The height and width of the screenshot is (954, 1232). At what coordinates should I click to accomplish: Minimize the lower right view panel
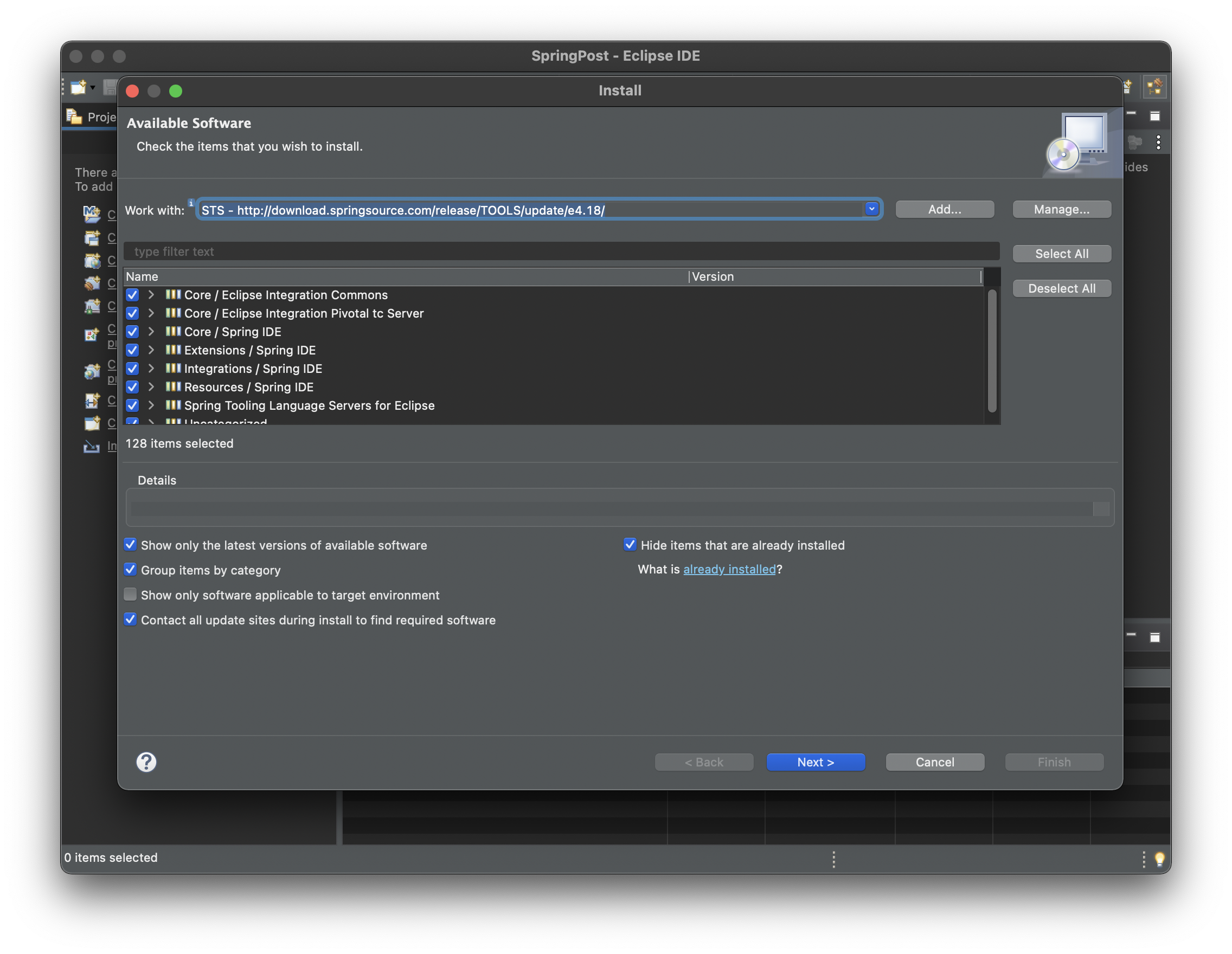tap(1131, 635)
